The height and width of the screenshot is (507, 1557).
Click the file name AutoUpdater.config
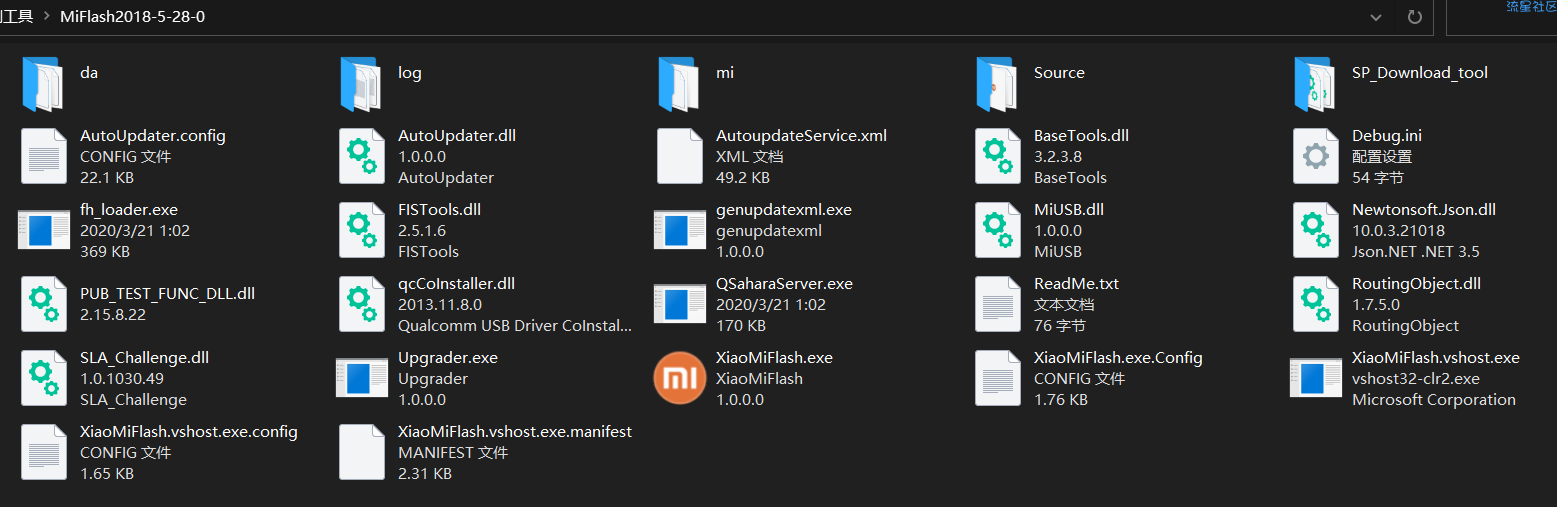(x=153, y=136)
